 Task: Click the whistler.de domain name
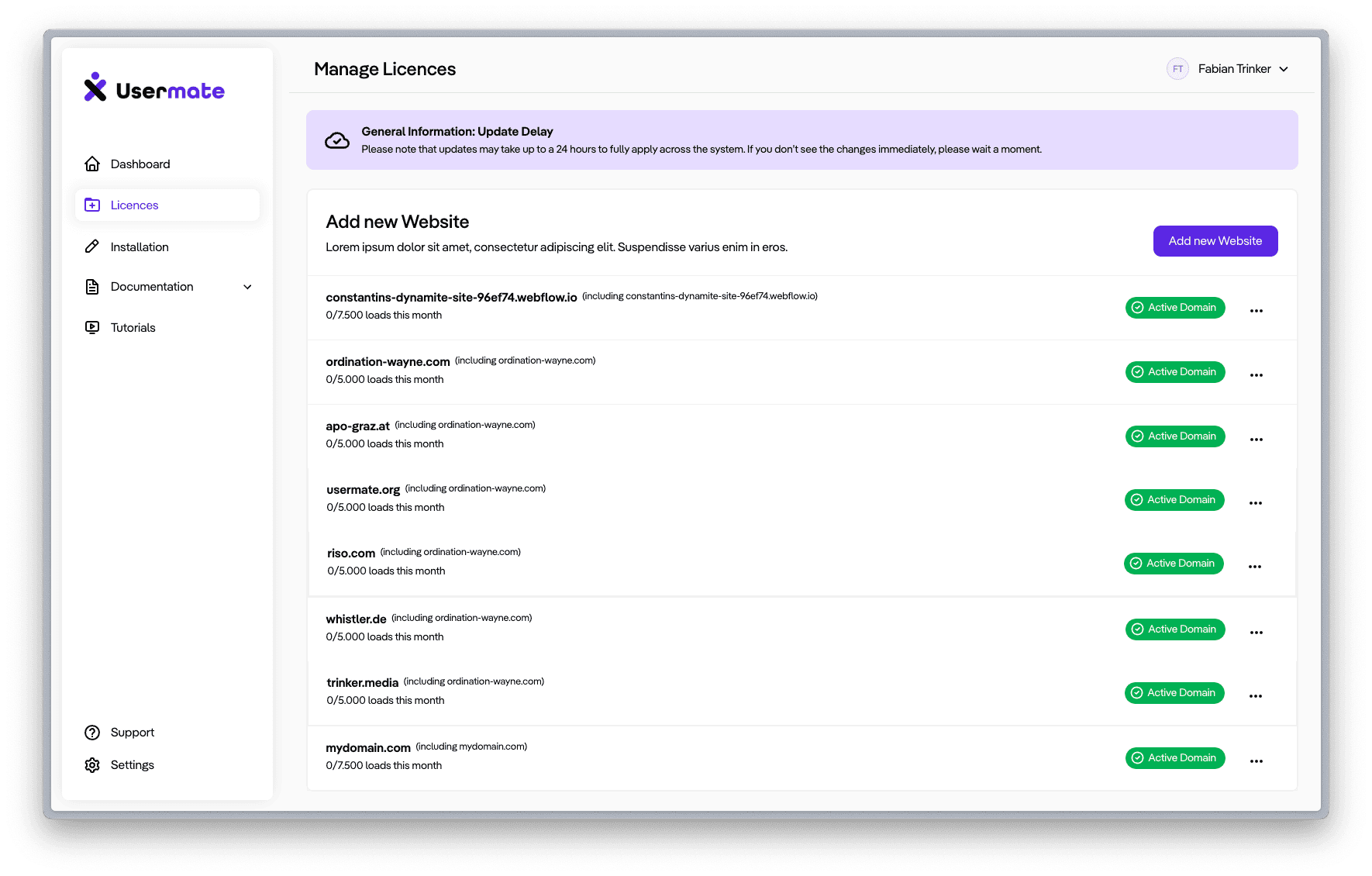tap(356, 619)
